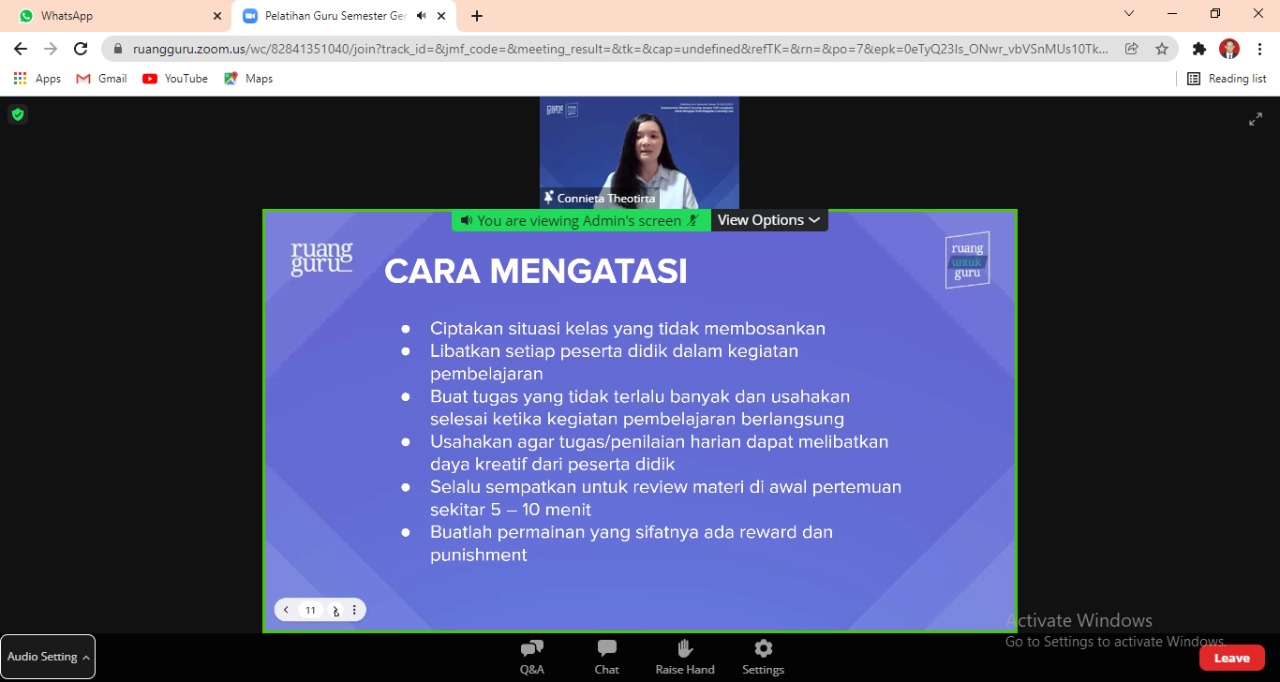
Task: Open the tab search chevron
Action: (1129, 14)
